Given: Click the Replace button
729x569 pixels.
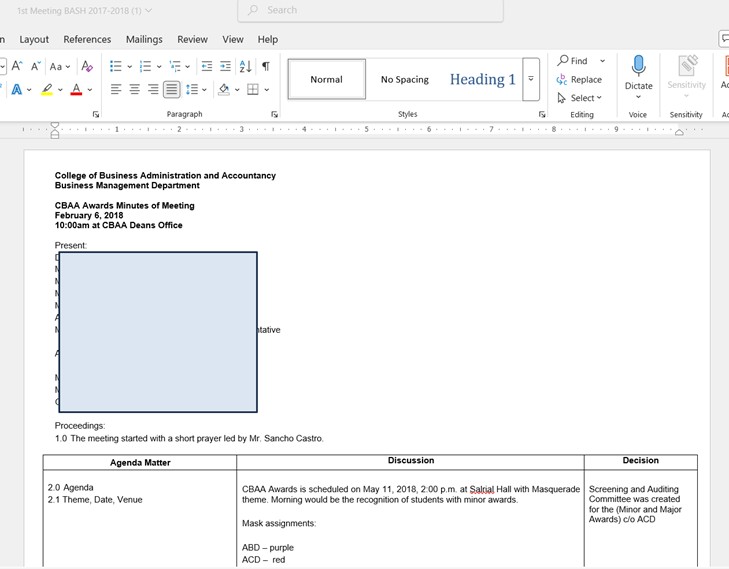Looking at the screenshot, I should [x=580, y=80].
